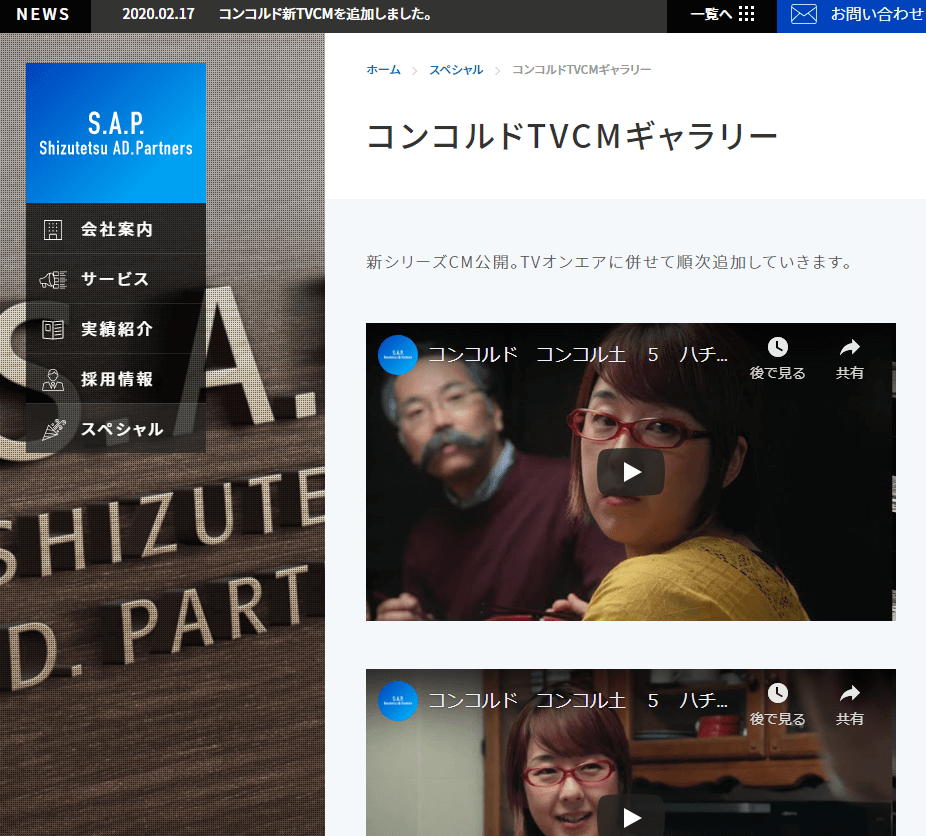Click the S.A.P. Shizutetsu AD.Partners logo

coord(116,133)
